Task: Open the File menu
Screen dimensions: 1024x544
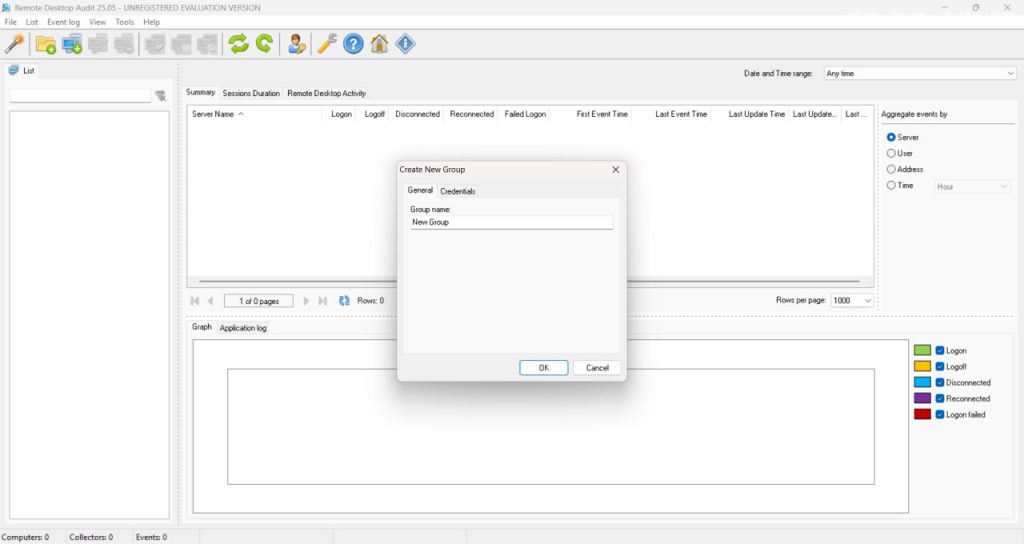Action: click(10, 22)
